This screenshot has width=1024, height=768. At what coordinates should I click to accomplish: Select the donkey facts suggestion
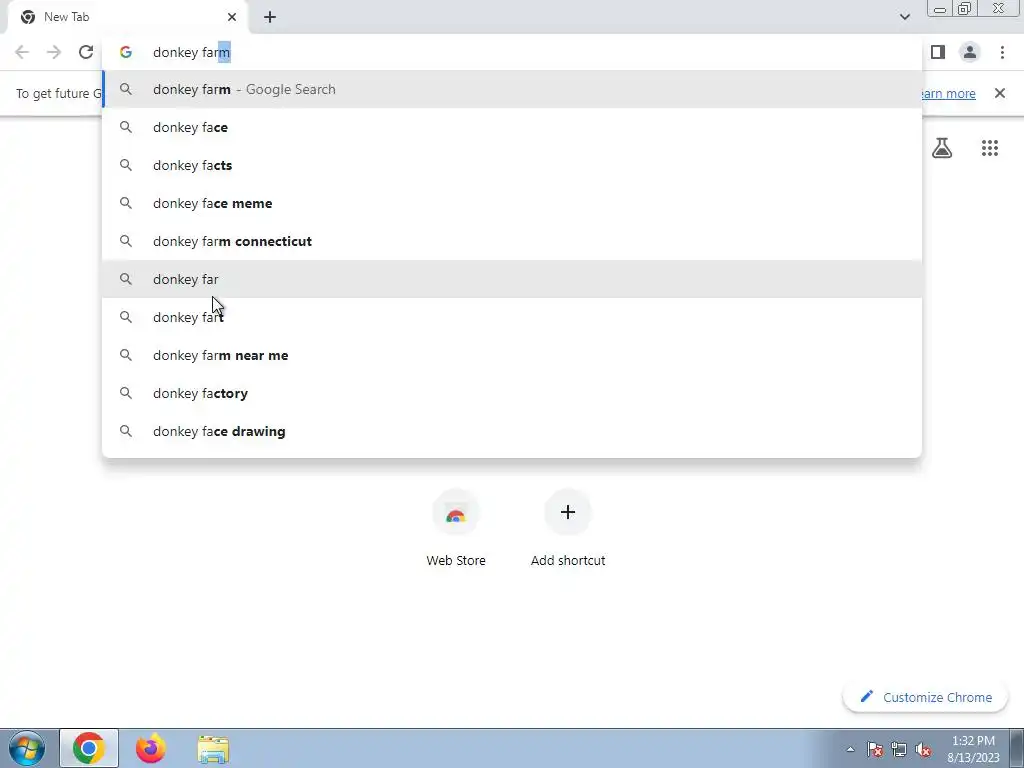click(x=512, y=165)
